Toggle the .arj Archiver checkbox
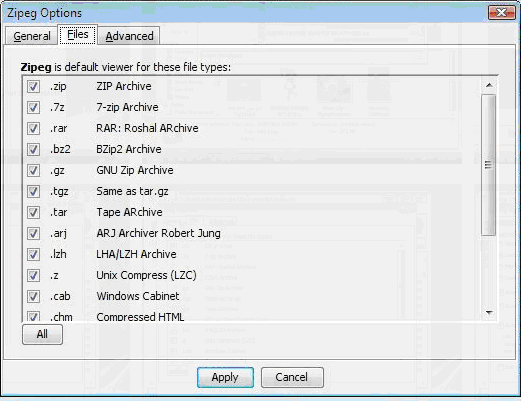 (33, 234)
